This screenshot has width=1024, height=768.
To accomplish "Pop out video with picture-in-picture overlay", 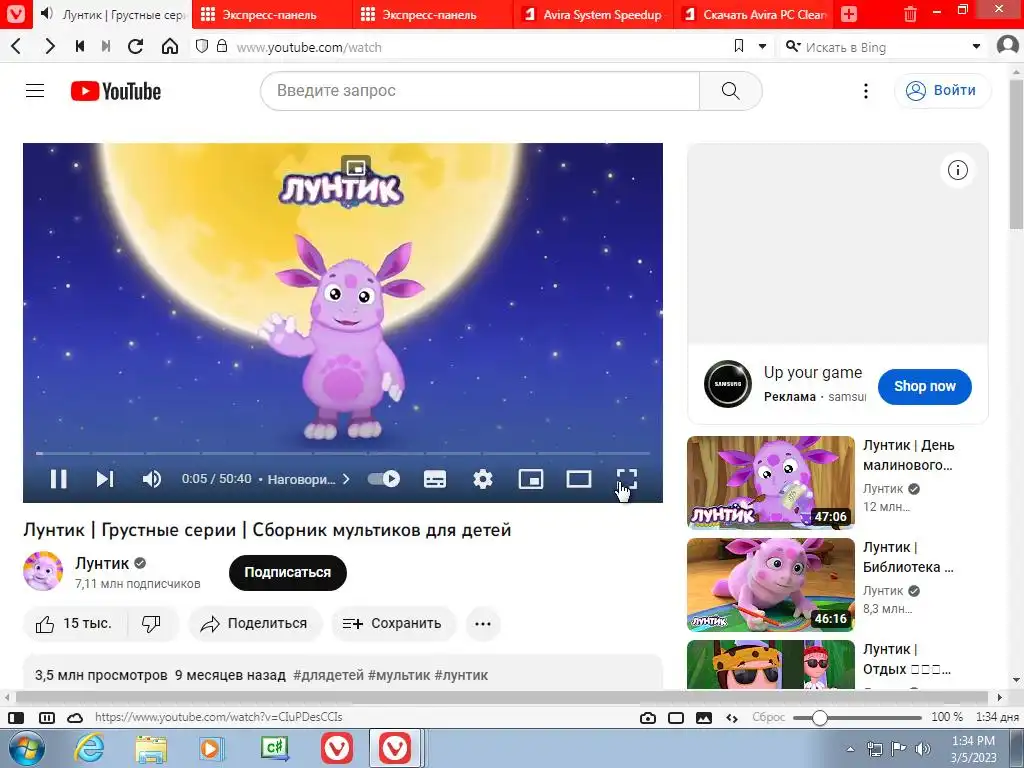I will [x=356, y=168].
